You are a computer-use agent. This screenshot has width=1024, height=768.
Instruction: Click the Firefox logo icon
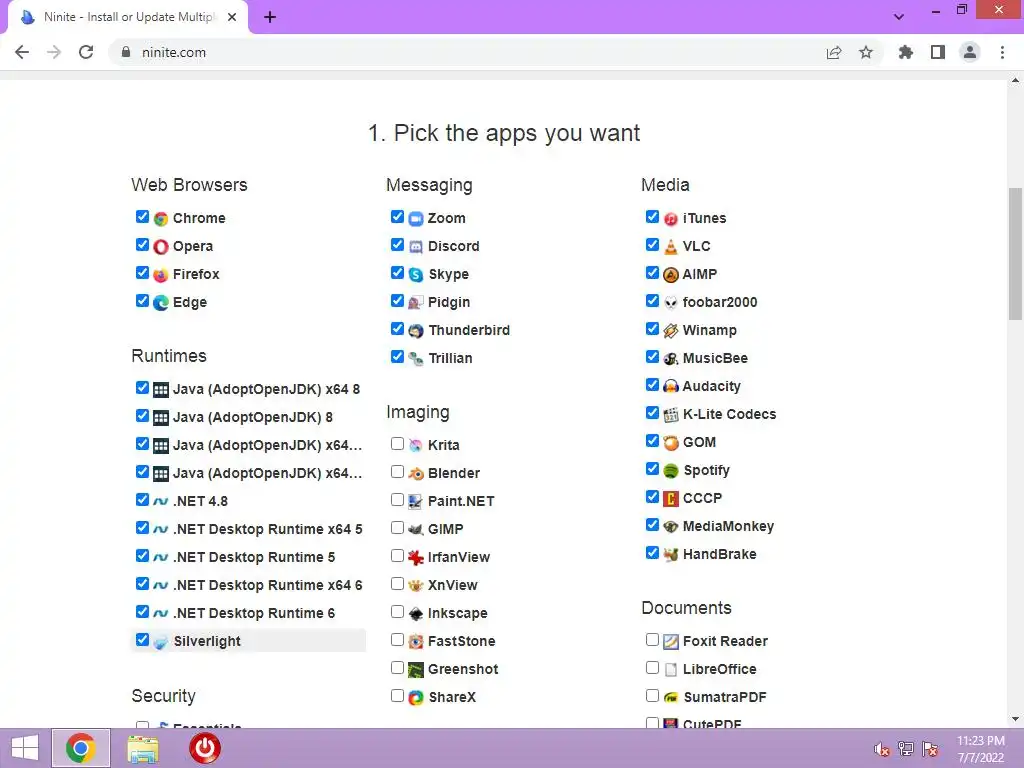[161, 274]
